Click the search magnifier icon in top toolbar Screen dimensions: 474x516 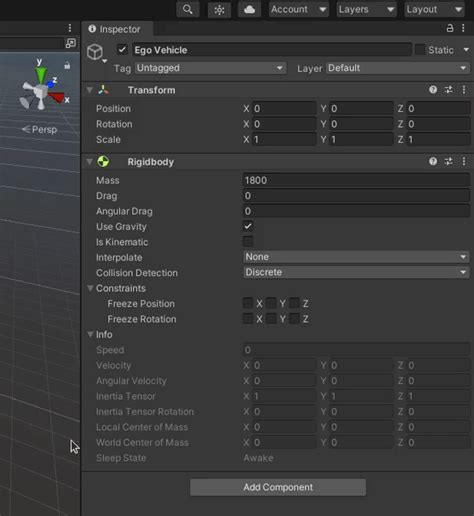tap(188, 9)
